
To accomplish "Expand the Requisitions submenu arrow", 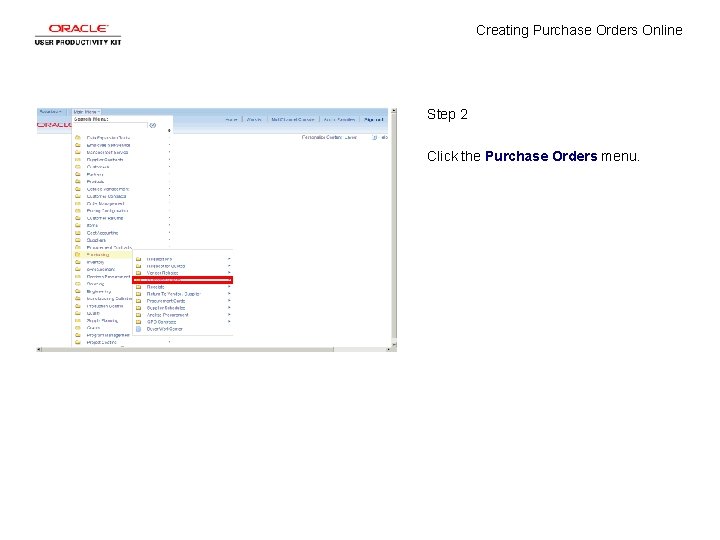I will tap(229, 259).
